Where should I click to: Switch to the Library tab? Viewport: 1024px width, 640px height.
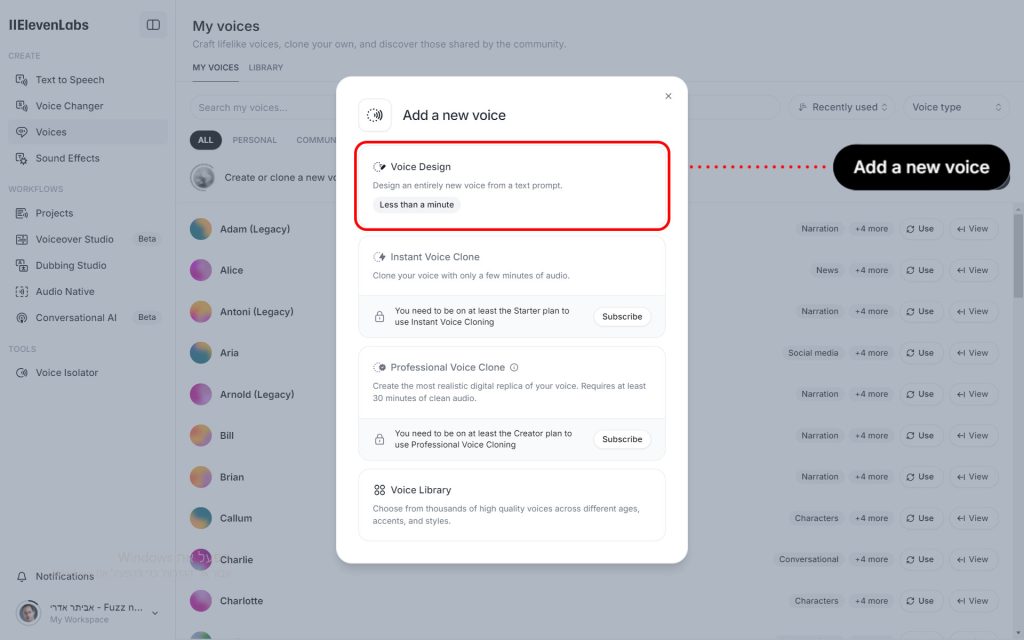click(x=266, y=68)
